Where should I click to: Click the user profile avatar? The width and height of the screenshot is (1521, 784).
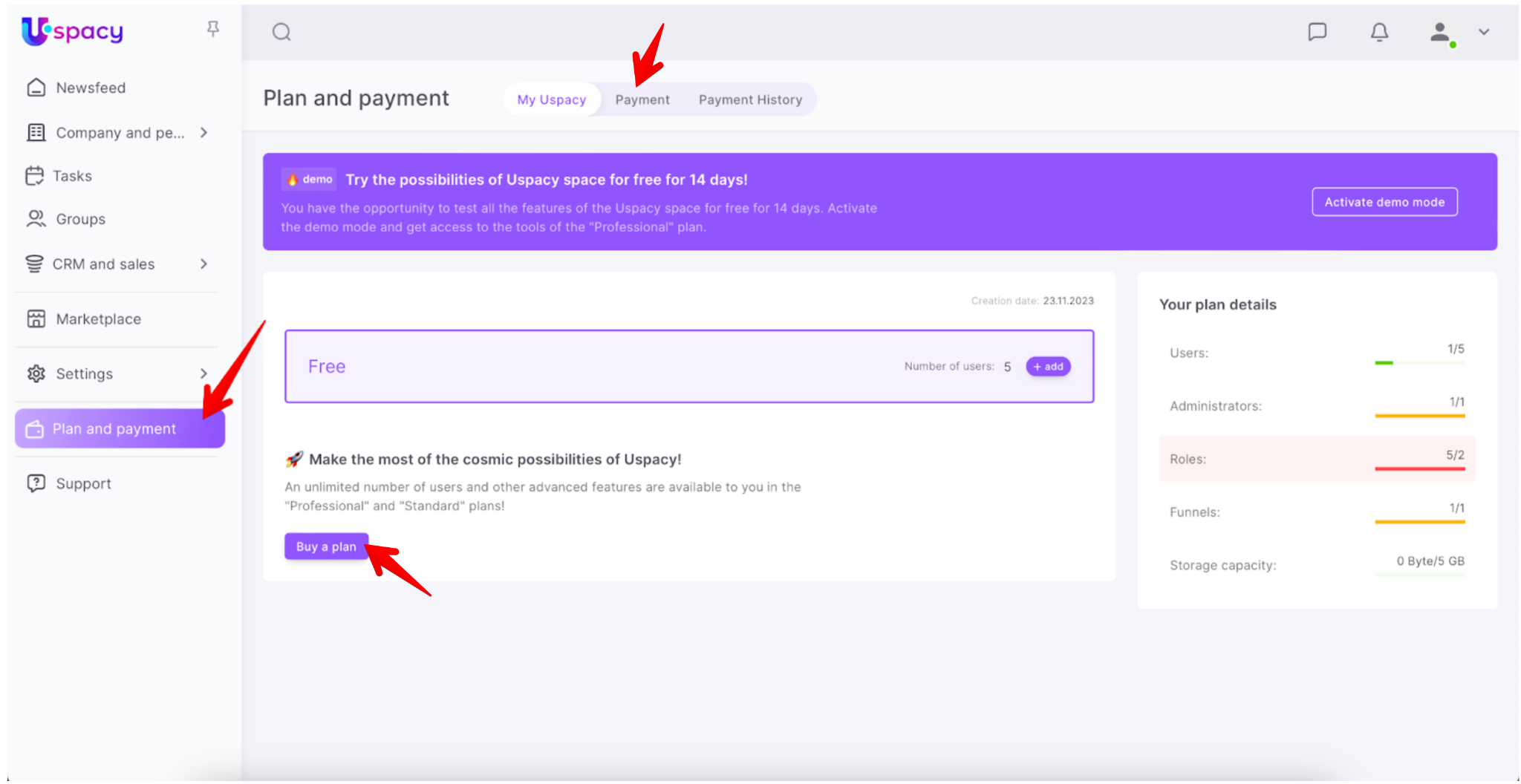[x=1440, y=32]
